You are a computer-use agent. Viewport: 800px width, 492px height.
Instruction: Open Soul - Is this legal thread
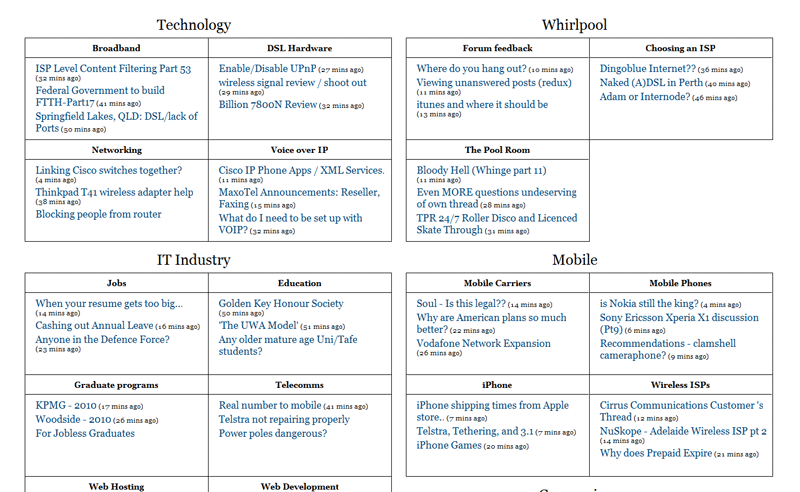click(460, 303)
